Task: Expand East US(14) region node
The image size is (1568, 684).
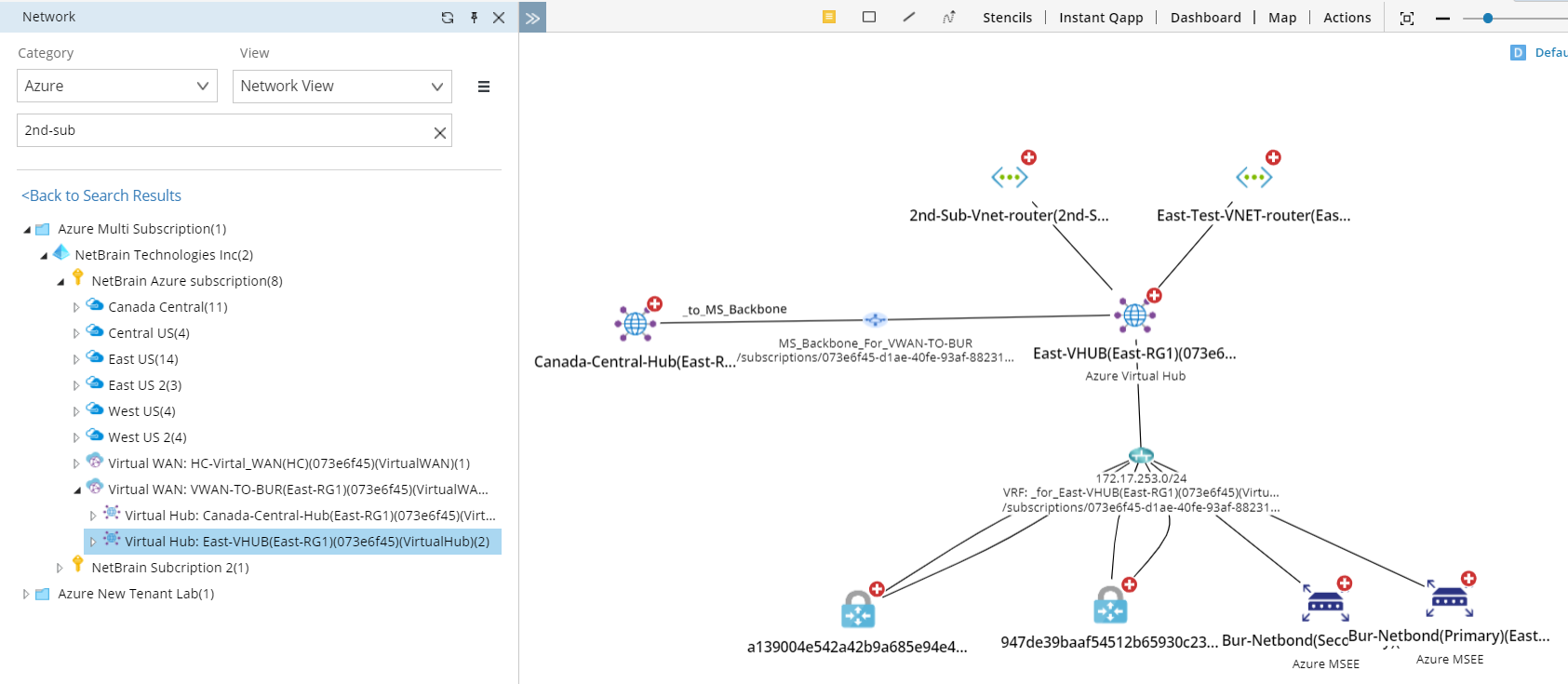Action: 76,359
